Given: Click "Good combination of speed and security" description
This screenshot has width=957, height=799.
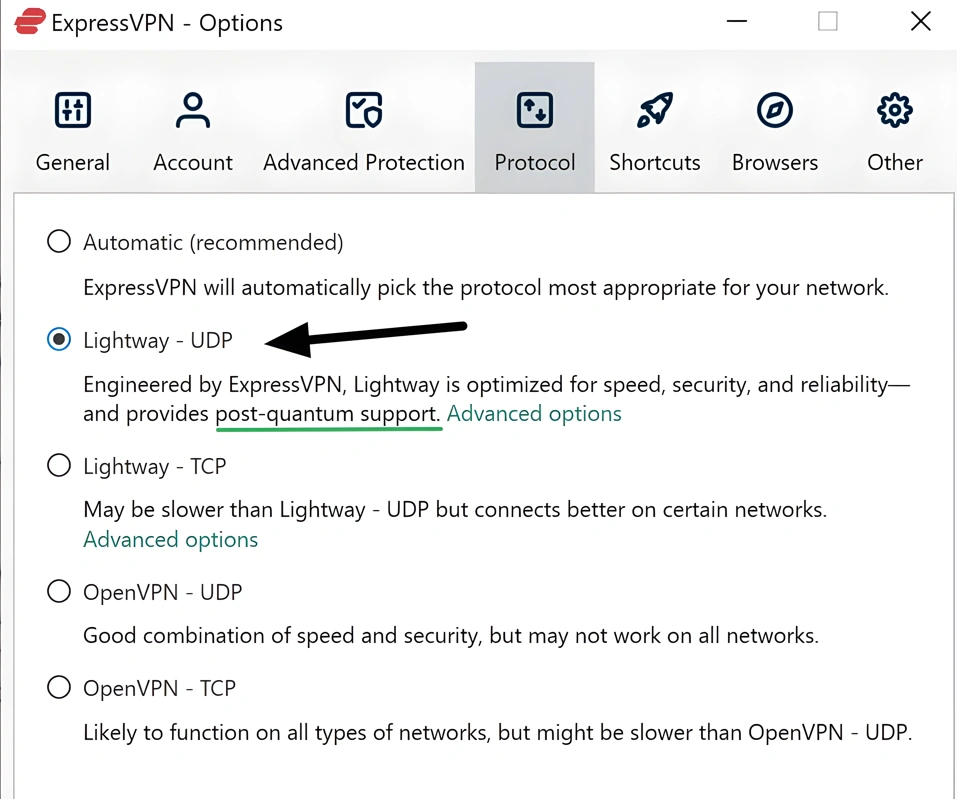Looking at the screenshot, I should point(450,635).
